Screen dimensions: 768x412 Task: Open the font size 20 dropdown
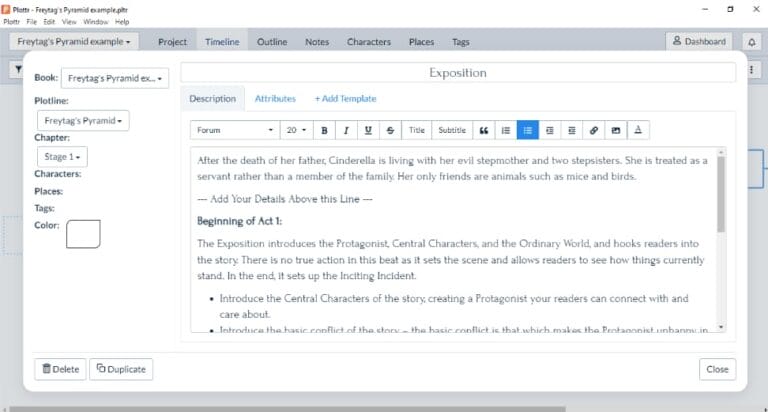(x=297, y=130)
